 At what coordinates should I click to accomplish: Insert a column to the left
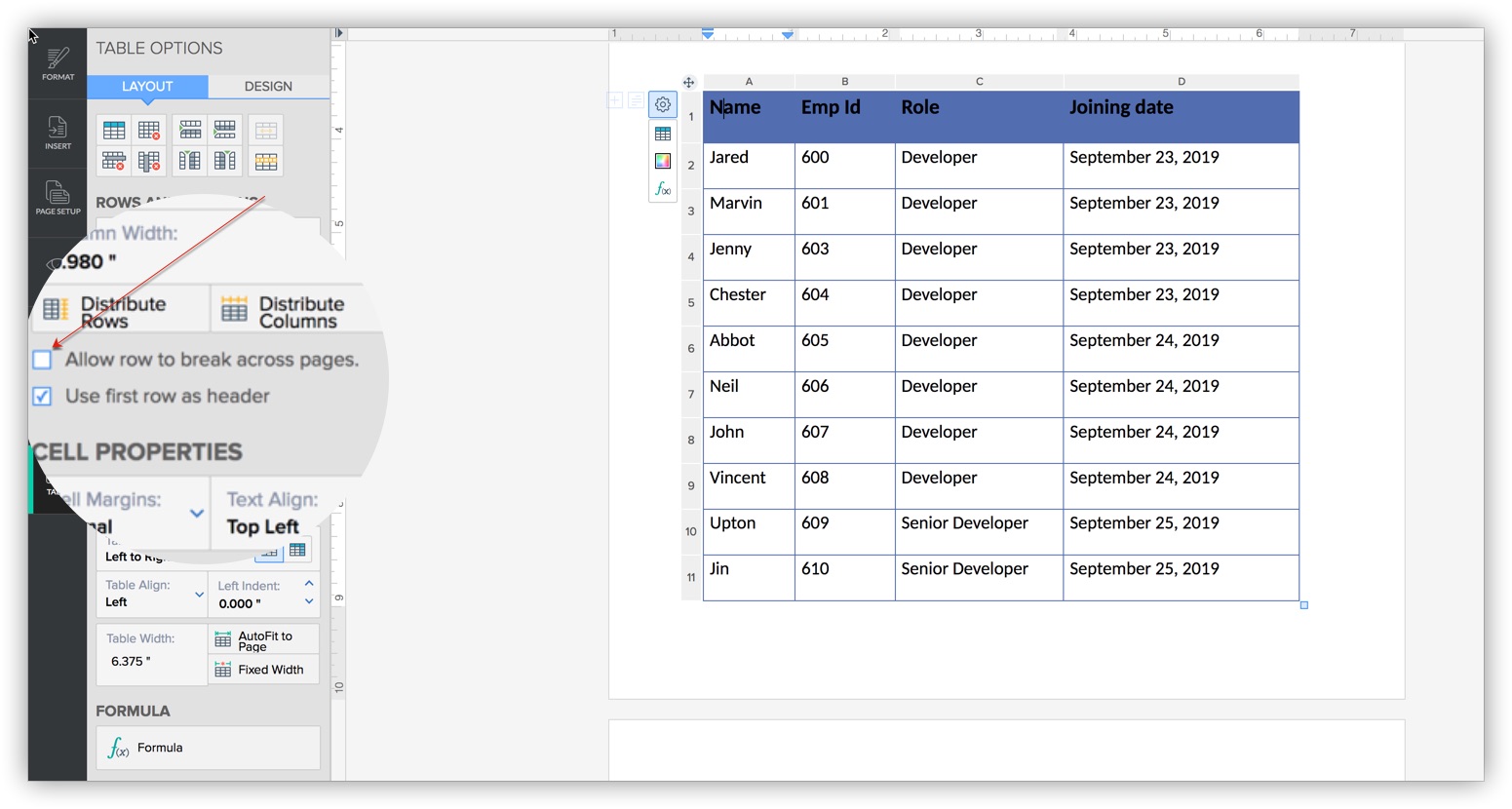[x=190, y=161]
